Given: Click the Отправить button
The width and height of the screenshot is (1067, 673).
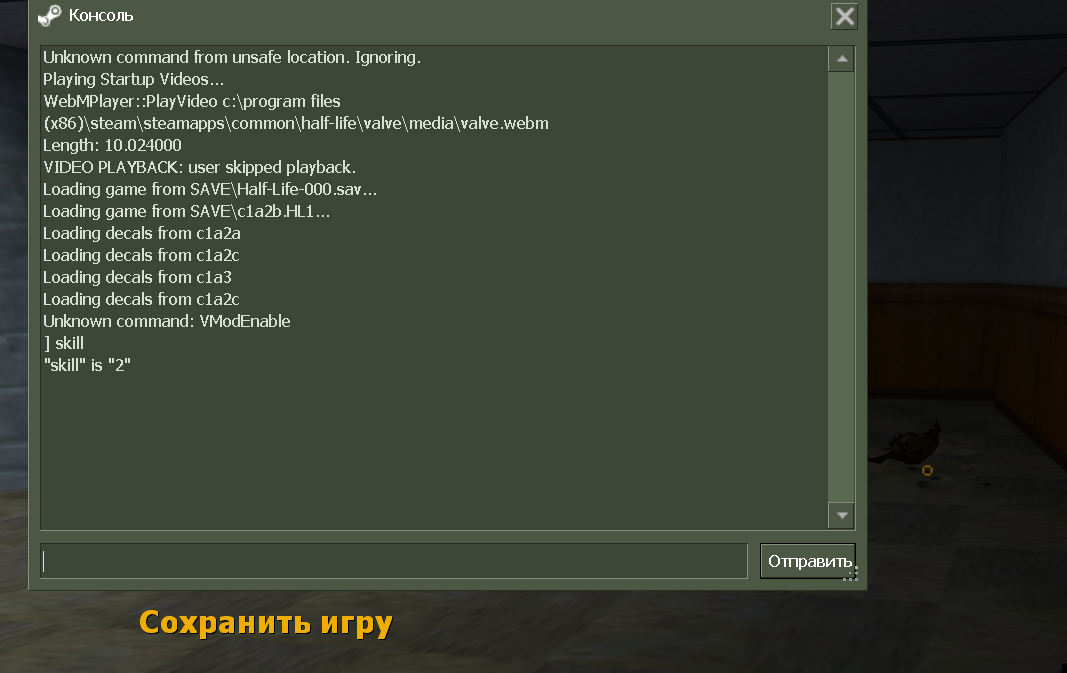Looking at the screenshot, I should (808, 561).
